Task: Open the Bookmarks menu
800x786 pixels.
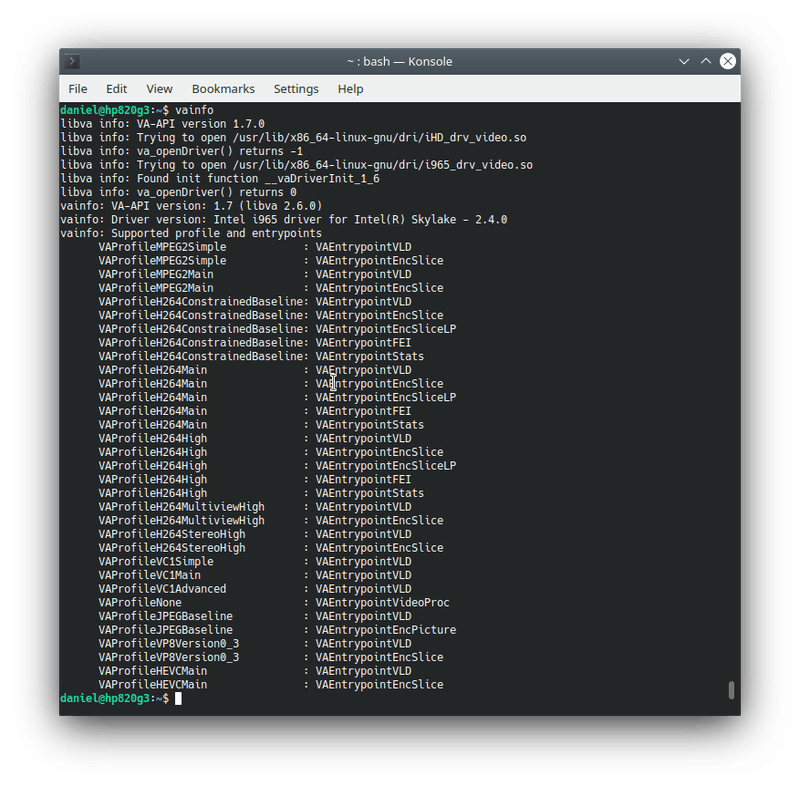Action: click(223, 89)
